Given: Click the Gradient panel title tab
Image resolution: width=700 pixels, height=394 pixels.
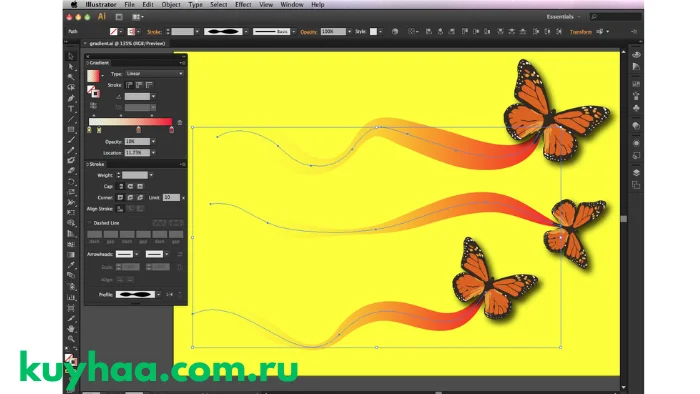Looking at the screenshot, I should 98,63.
